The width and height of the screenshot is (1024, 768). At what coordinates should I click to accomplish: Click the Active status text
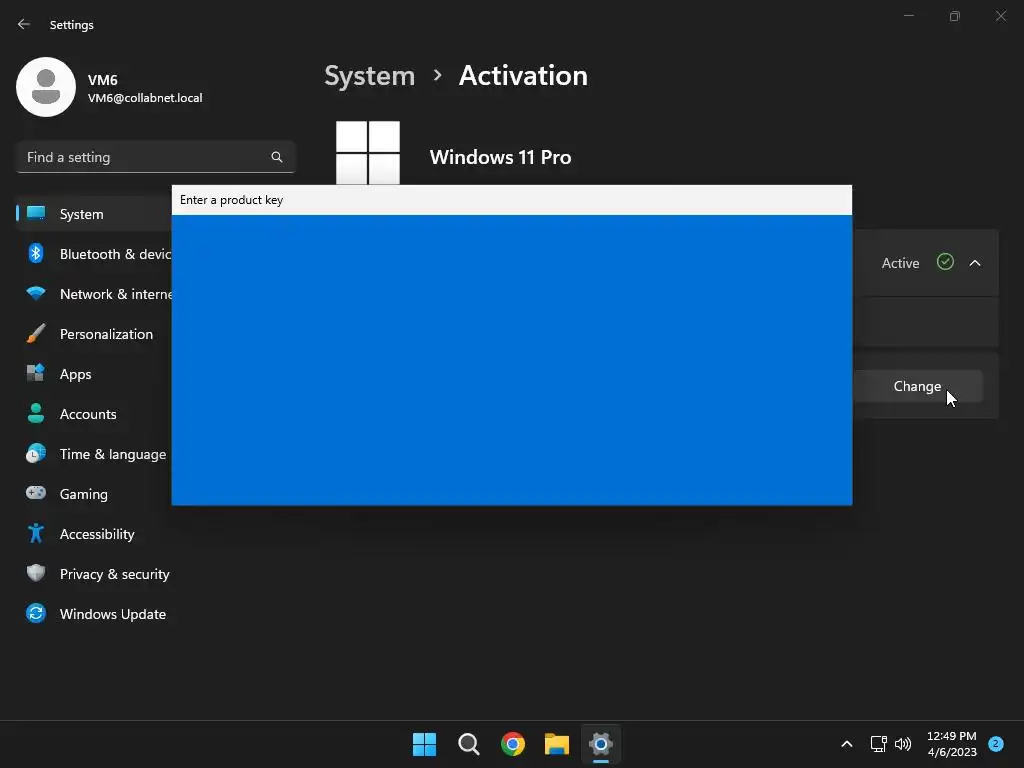pyautogui.click(x=900, y=263)
